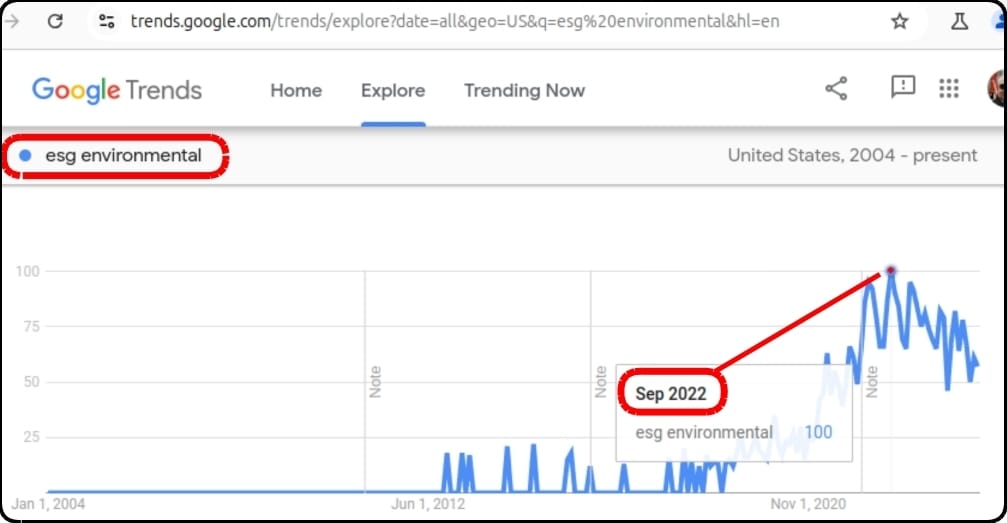Click the browser forward arrow

[x=12, y=20]
